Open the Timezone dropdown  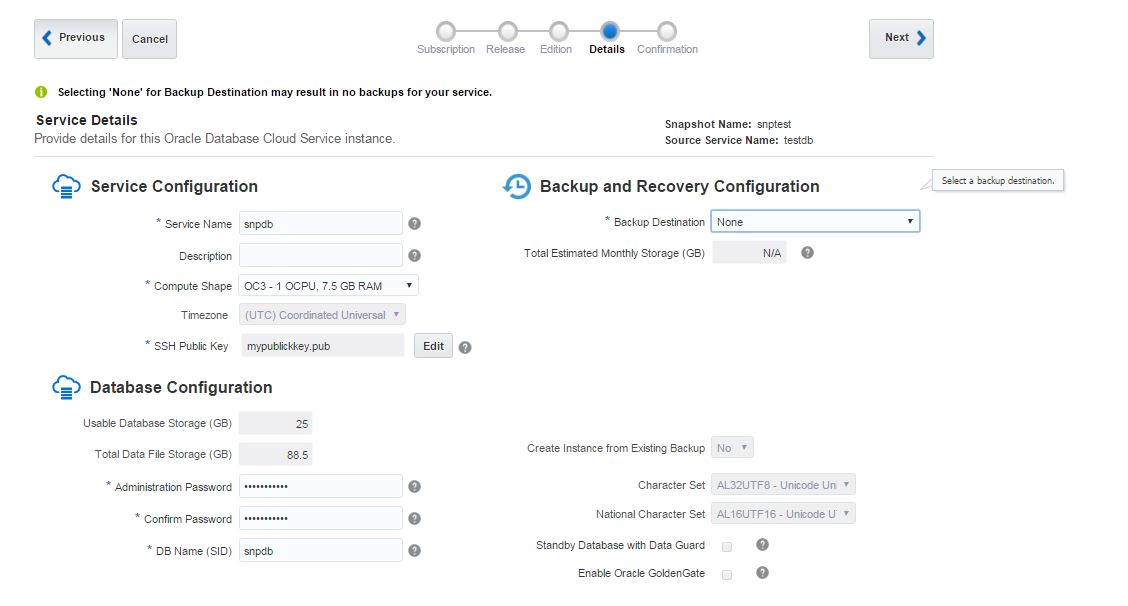pyautogui.click(x=322, y=315)
